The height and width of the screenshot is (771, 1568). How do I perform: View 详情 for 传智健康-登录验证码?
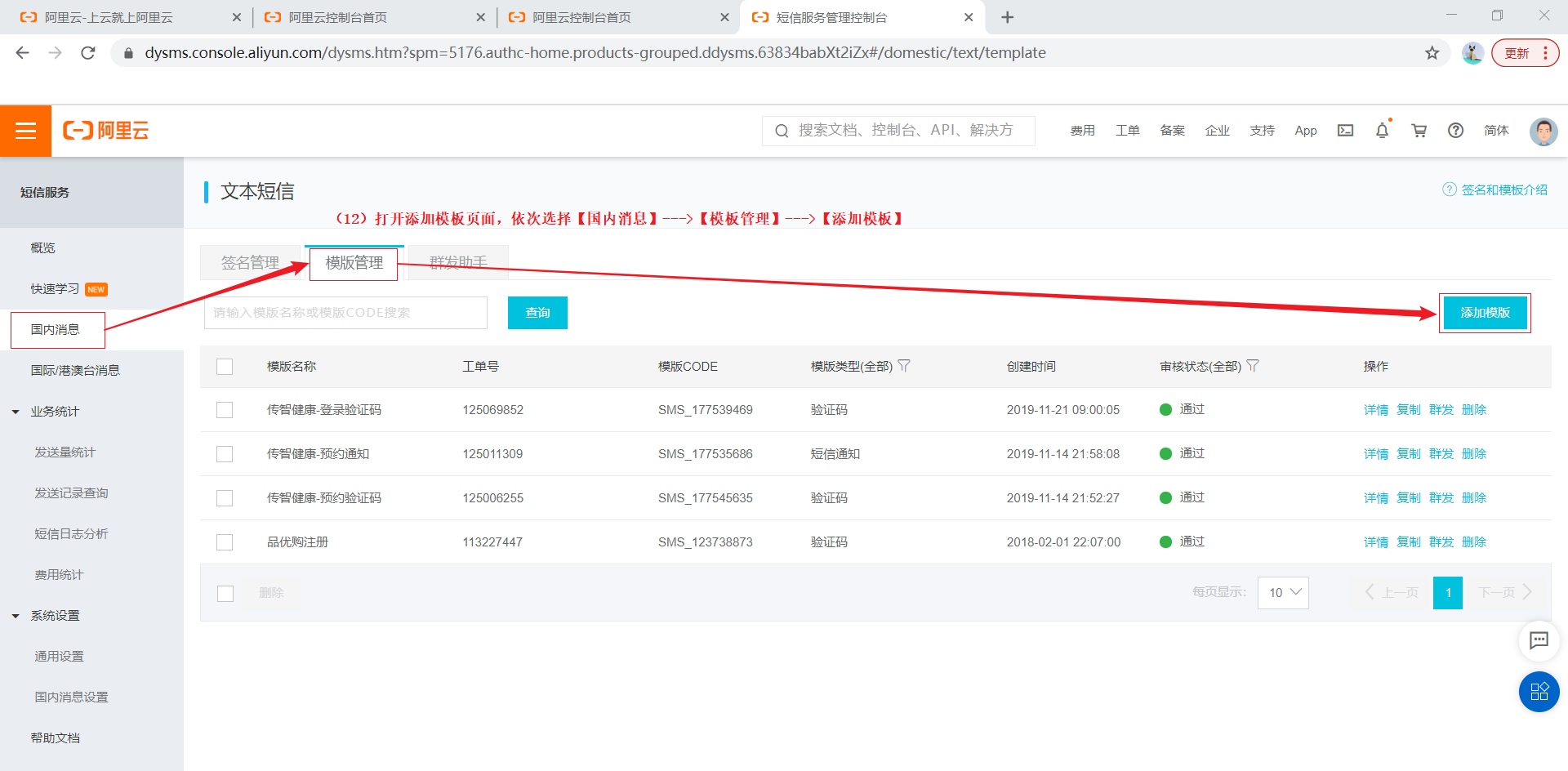pyautogui.click(x=1375, y=410)
